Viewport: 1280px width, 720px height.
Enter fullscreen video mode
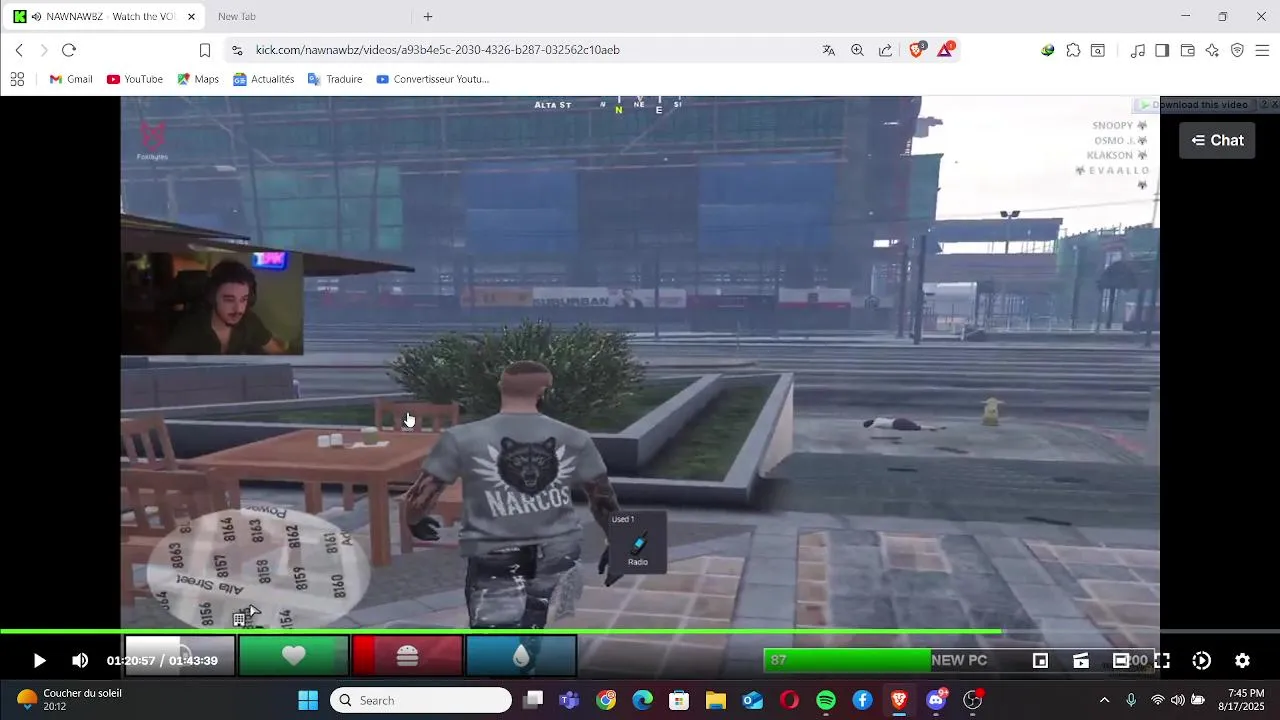[x=1162, y=661]
